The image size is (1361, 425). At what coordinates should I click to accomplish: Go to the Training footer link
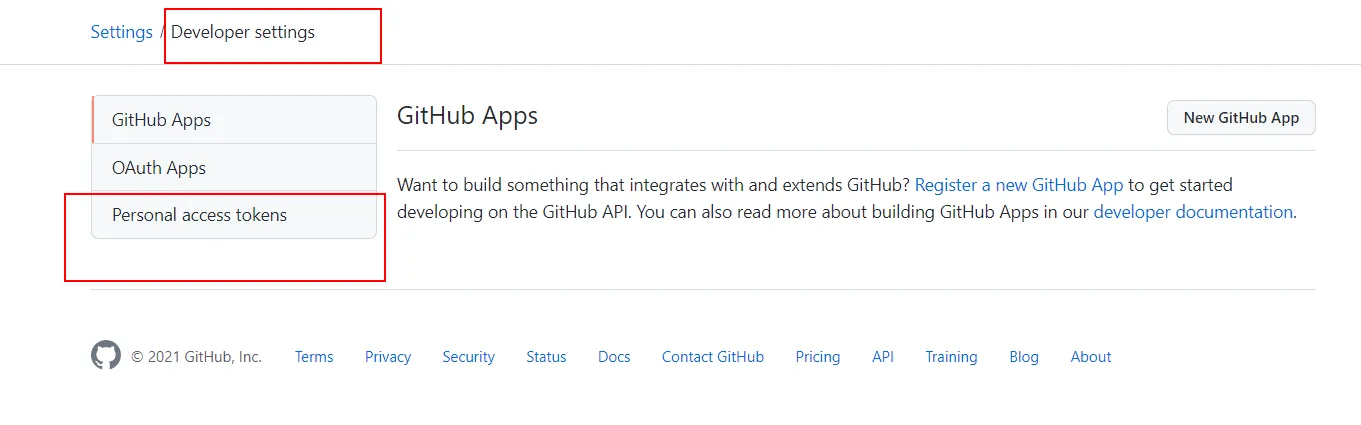[951, 357]
